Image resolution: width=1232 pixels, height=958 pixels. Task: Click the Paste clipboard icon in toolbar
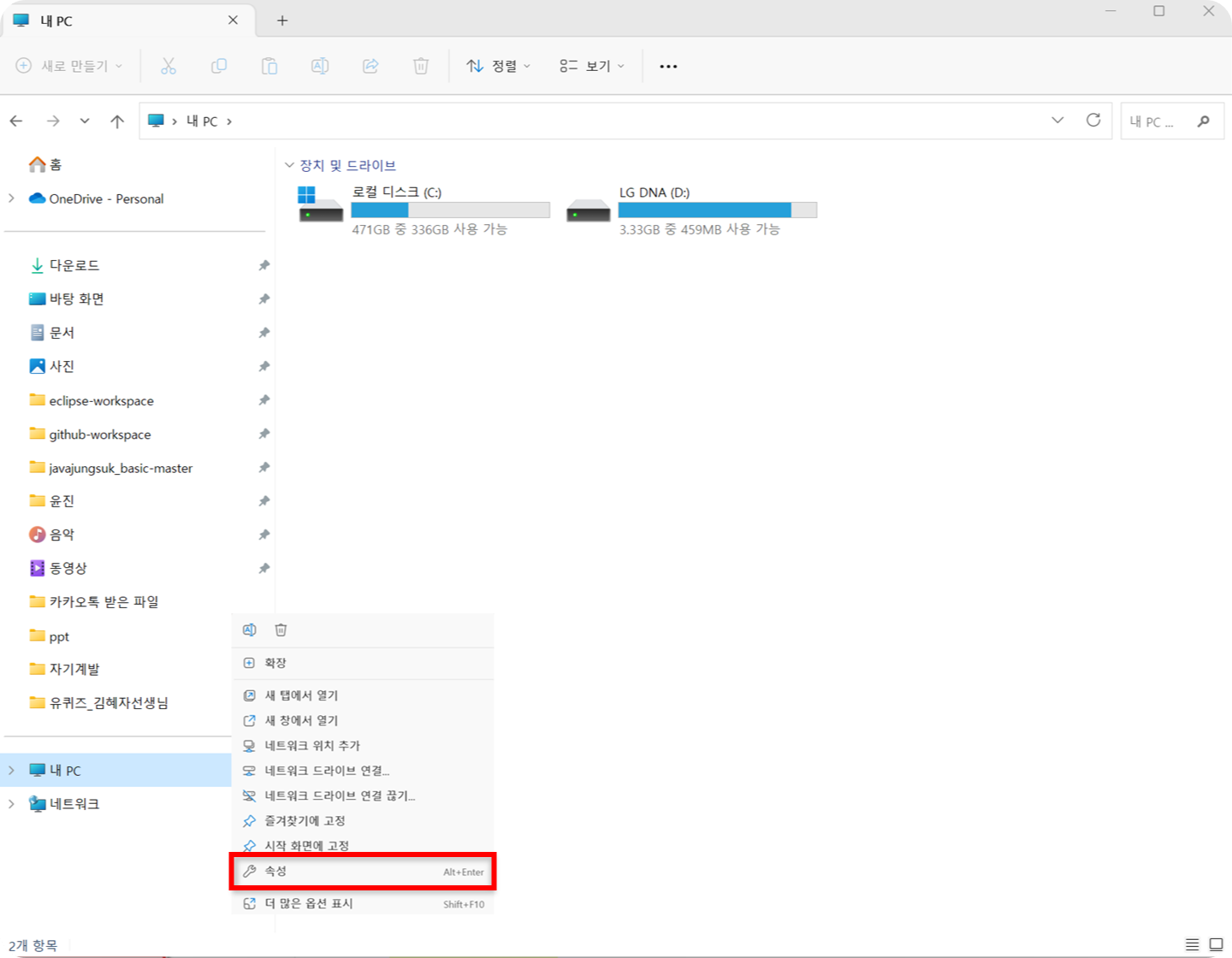pyautogui.click(x=269, y=66)
